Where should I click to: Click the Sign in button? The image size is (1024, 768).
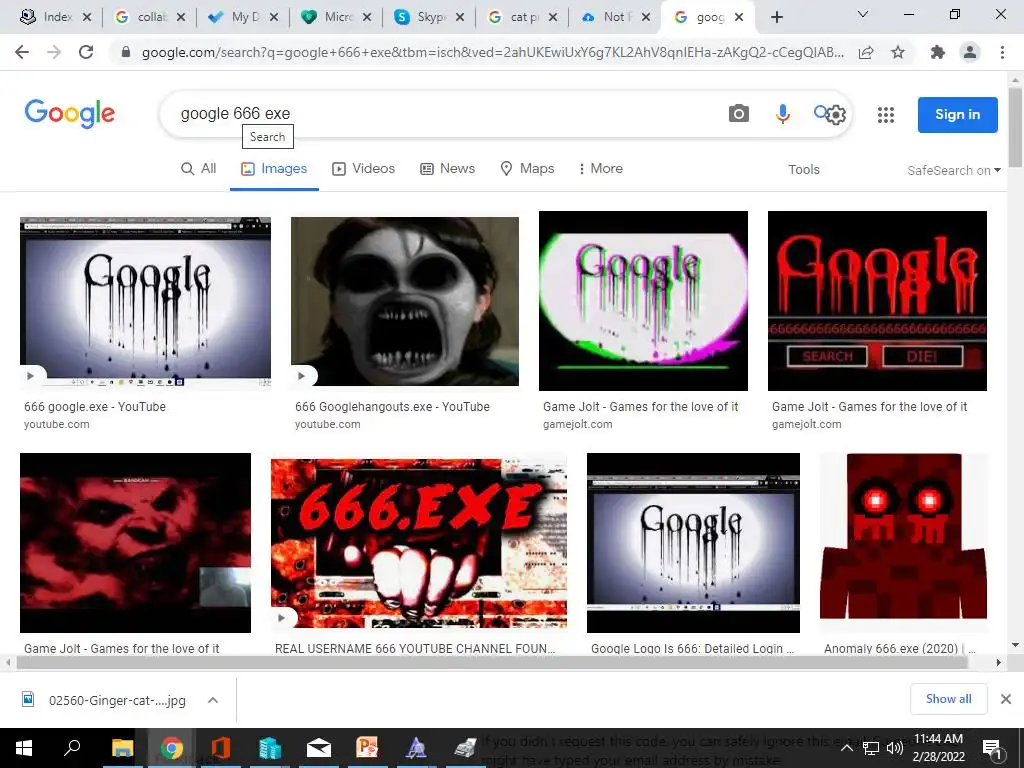coord(957,114)
